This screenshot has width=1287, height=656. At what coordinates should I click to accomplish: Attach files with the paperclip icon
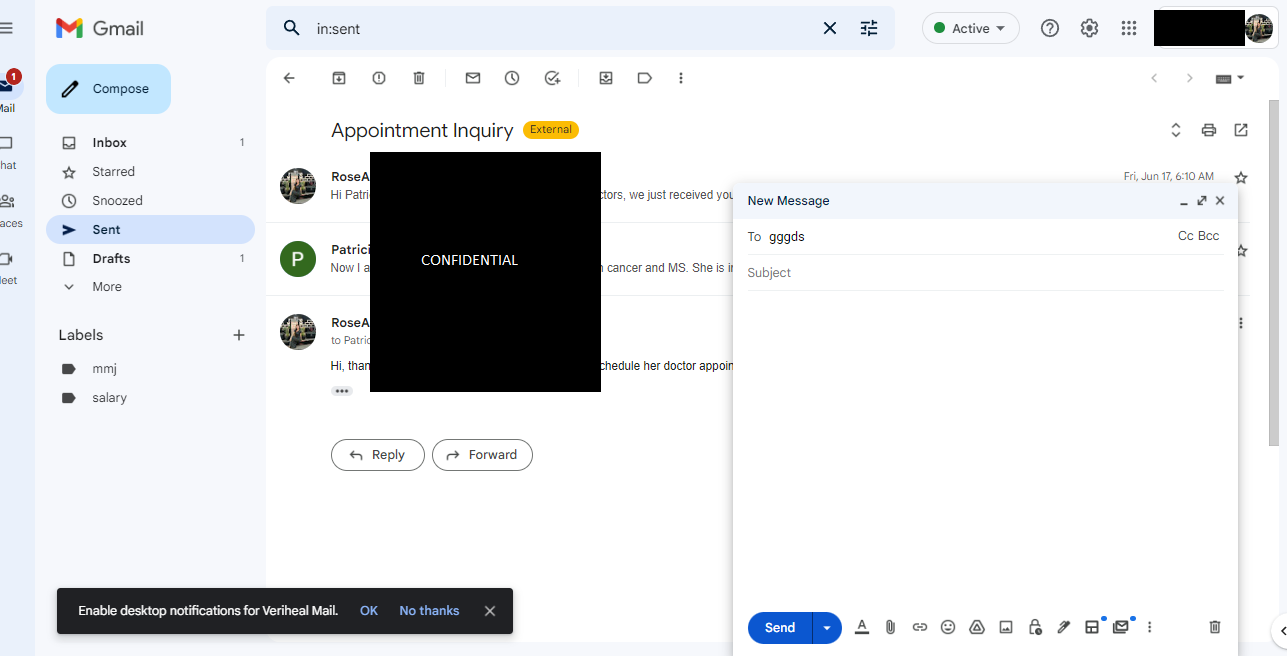tap(890, 627)
